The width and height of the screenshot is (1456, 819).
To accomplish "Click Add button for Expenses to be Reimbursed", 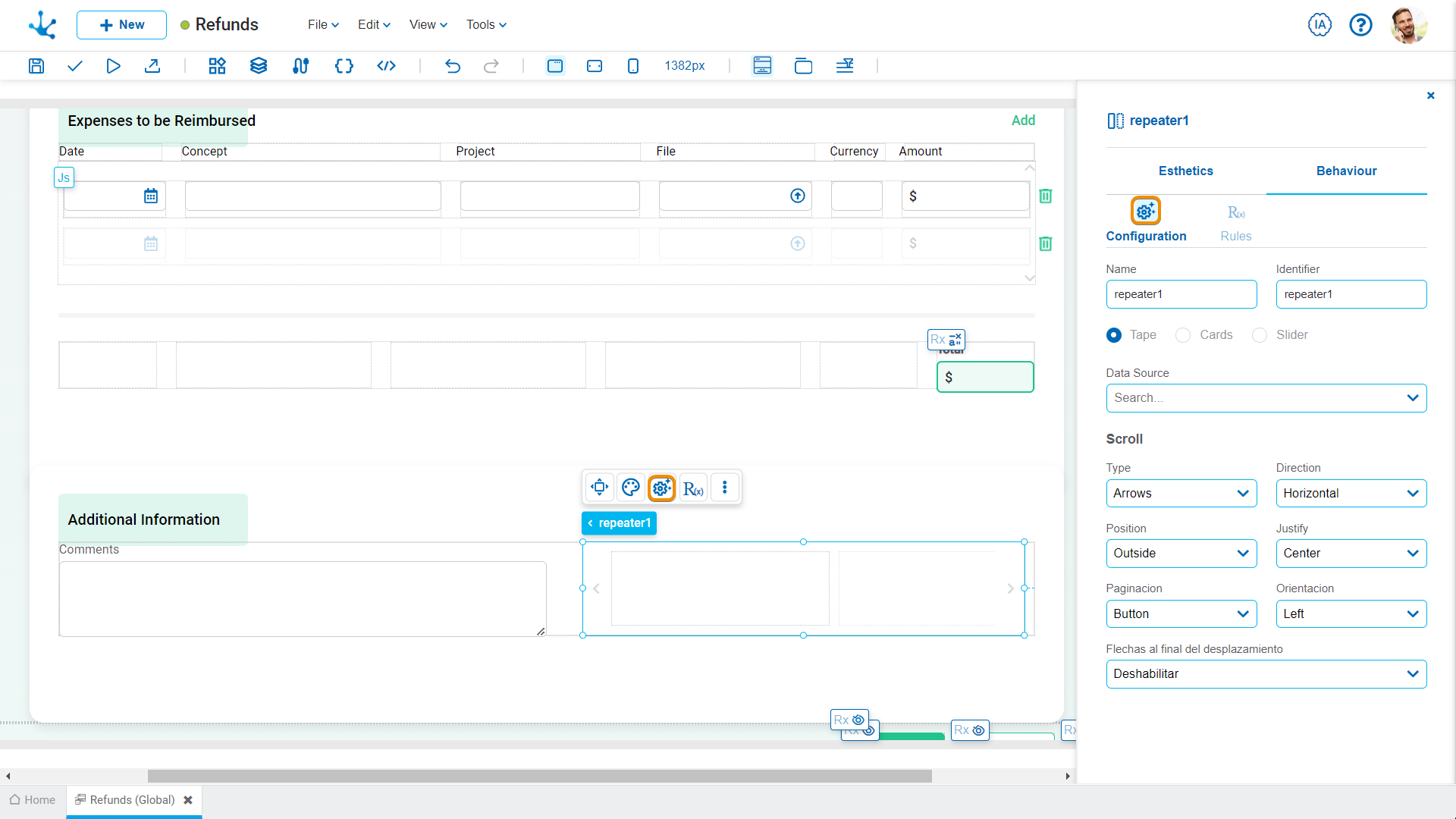I will coord(1023,120).
